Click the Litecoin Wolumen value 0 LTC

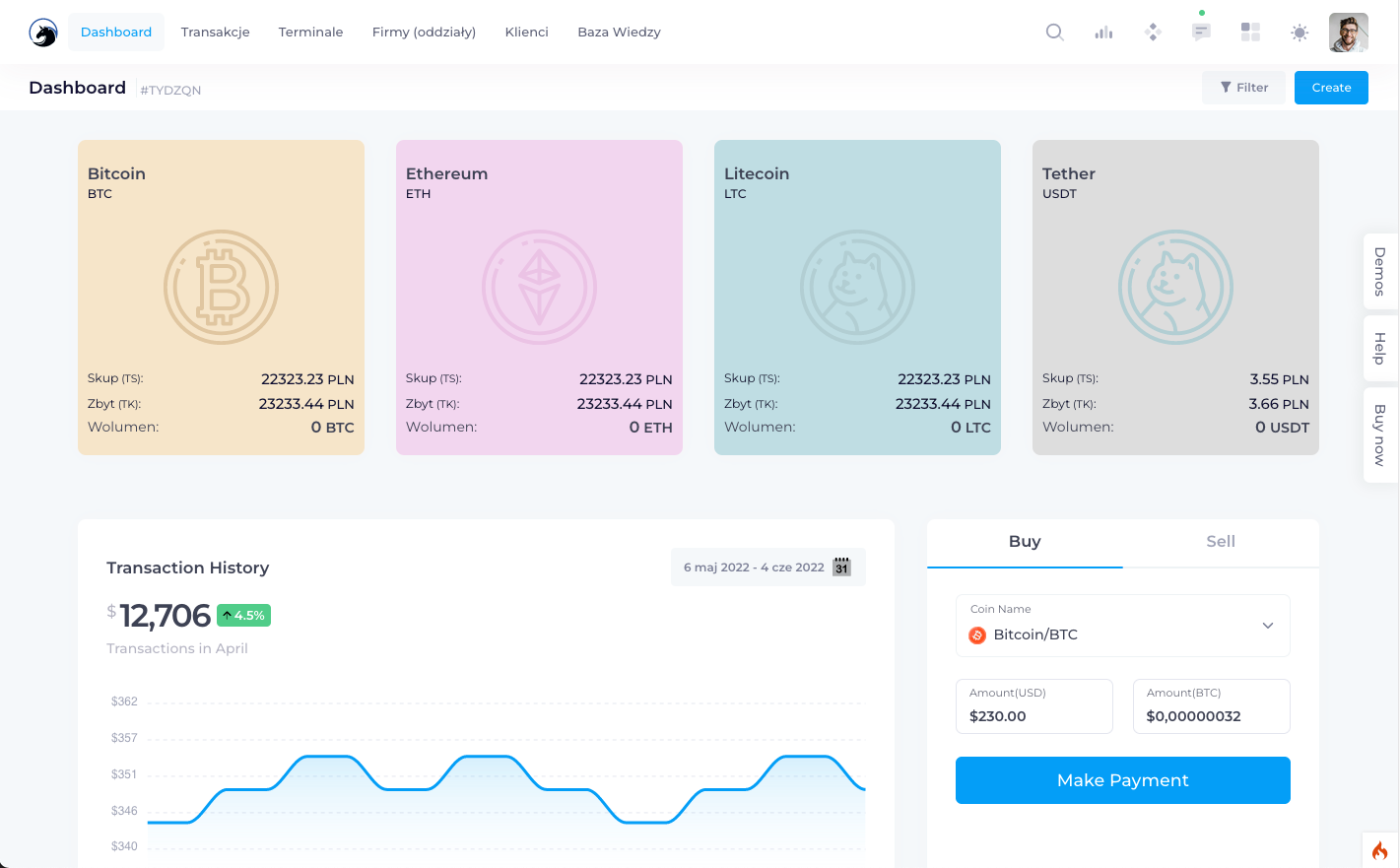[970, 428]
